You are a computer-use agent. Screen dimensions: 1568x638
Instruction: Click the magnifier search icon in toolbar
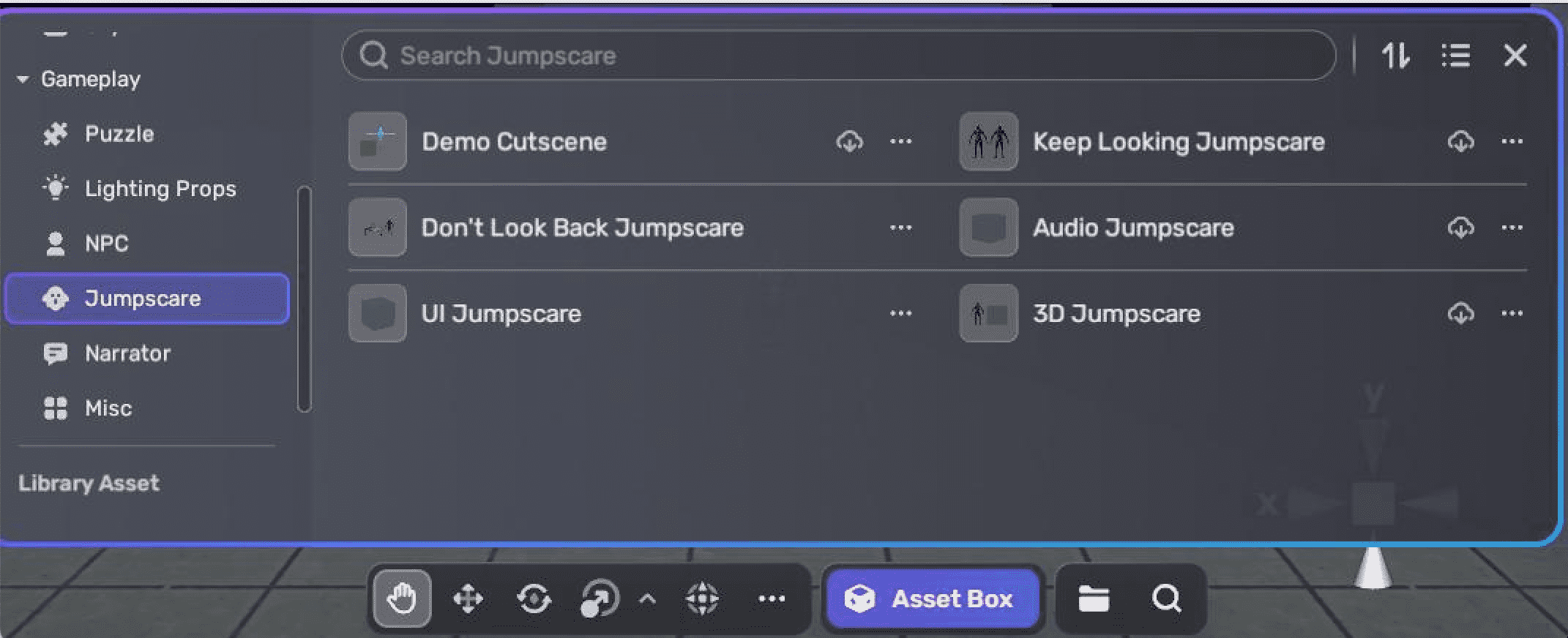tap(1166, 599)
